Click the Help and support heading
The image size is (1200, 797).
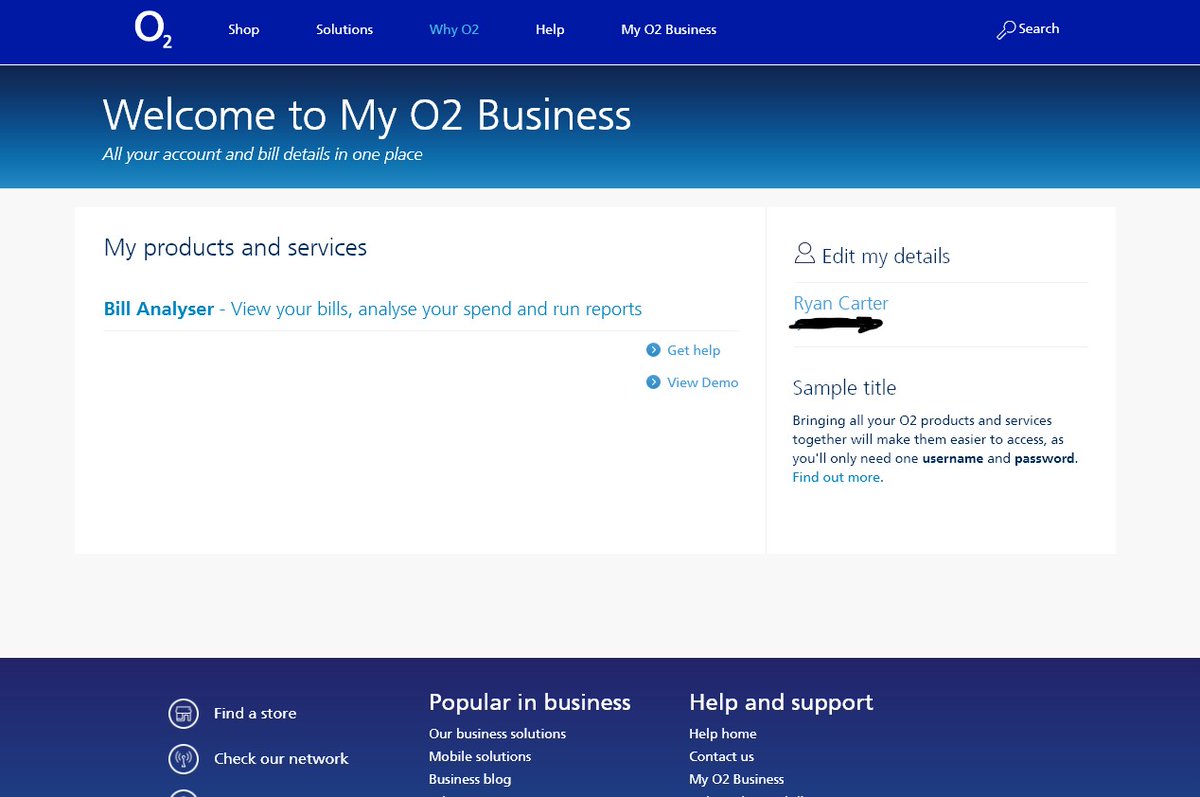click(x=781, y=703)
